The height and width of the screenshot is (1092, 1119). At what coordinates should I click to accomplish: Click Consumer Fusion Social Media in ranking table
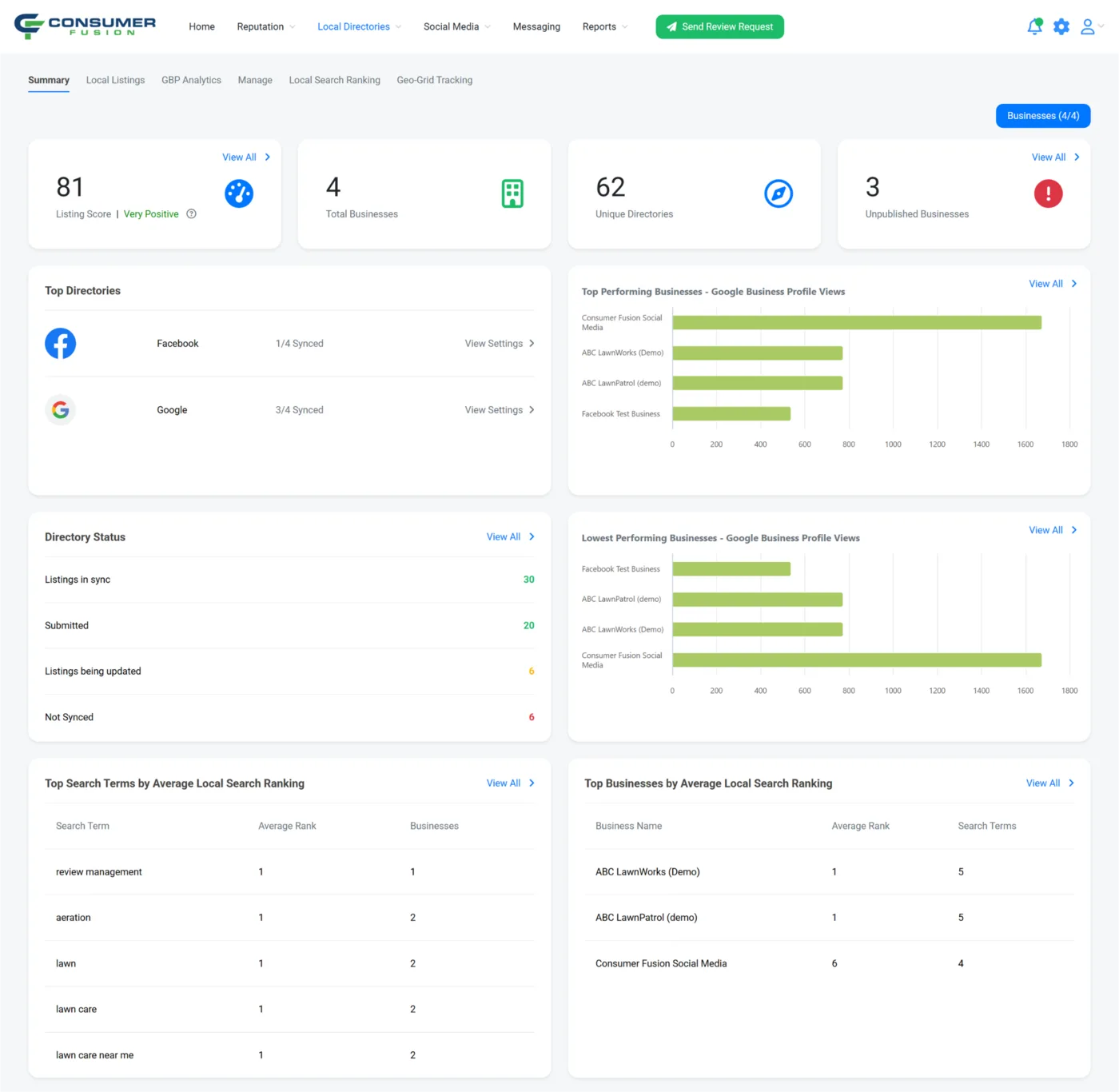(661, 964)
